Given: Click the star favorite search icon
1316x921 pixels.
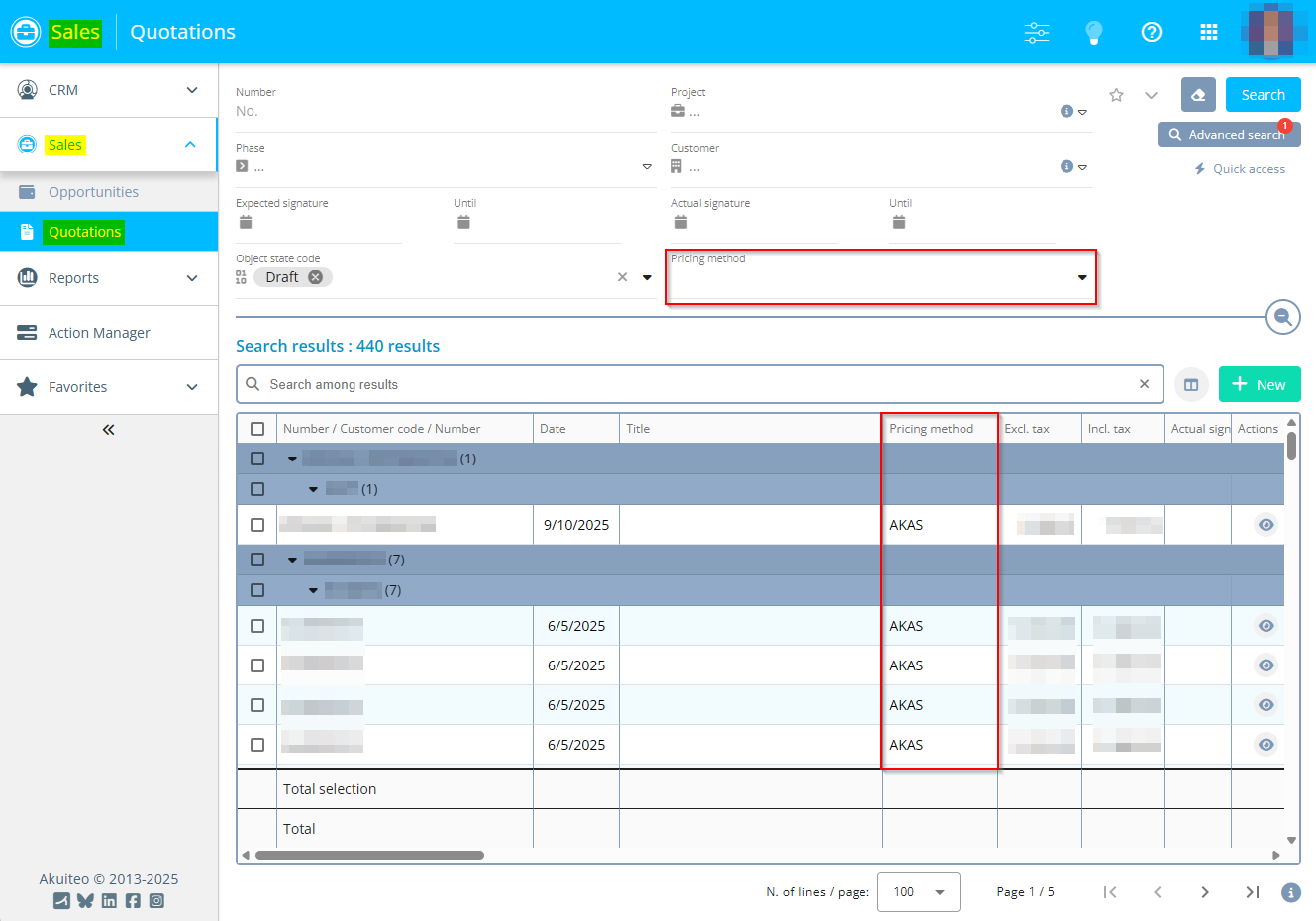Looking at the screenshot, I should [1116, 96].
